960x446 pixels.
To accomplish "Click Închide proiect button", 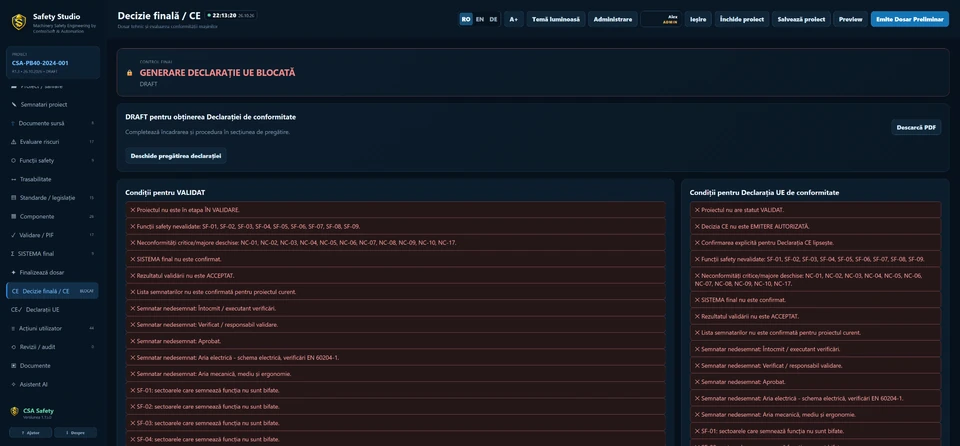I will click(x=741, y=19).
